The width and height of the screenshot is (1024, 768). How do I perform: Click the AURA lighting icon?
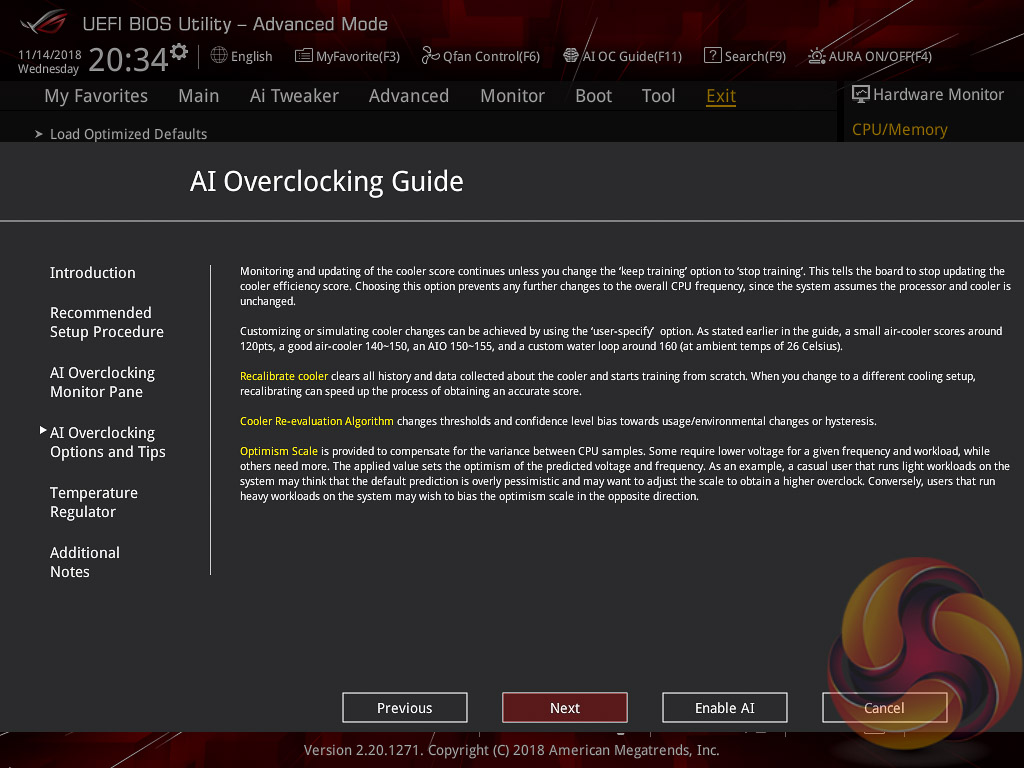(x=816, y=56)
